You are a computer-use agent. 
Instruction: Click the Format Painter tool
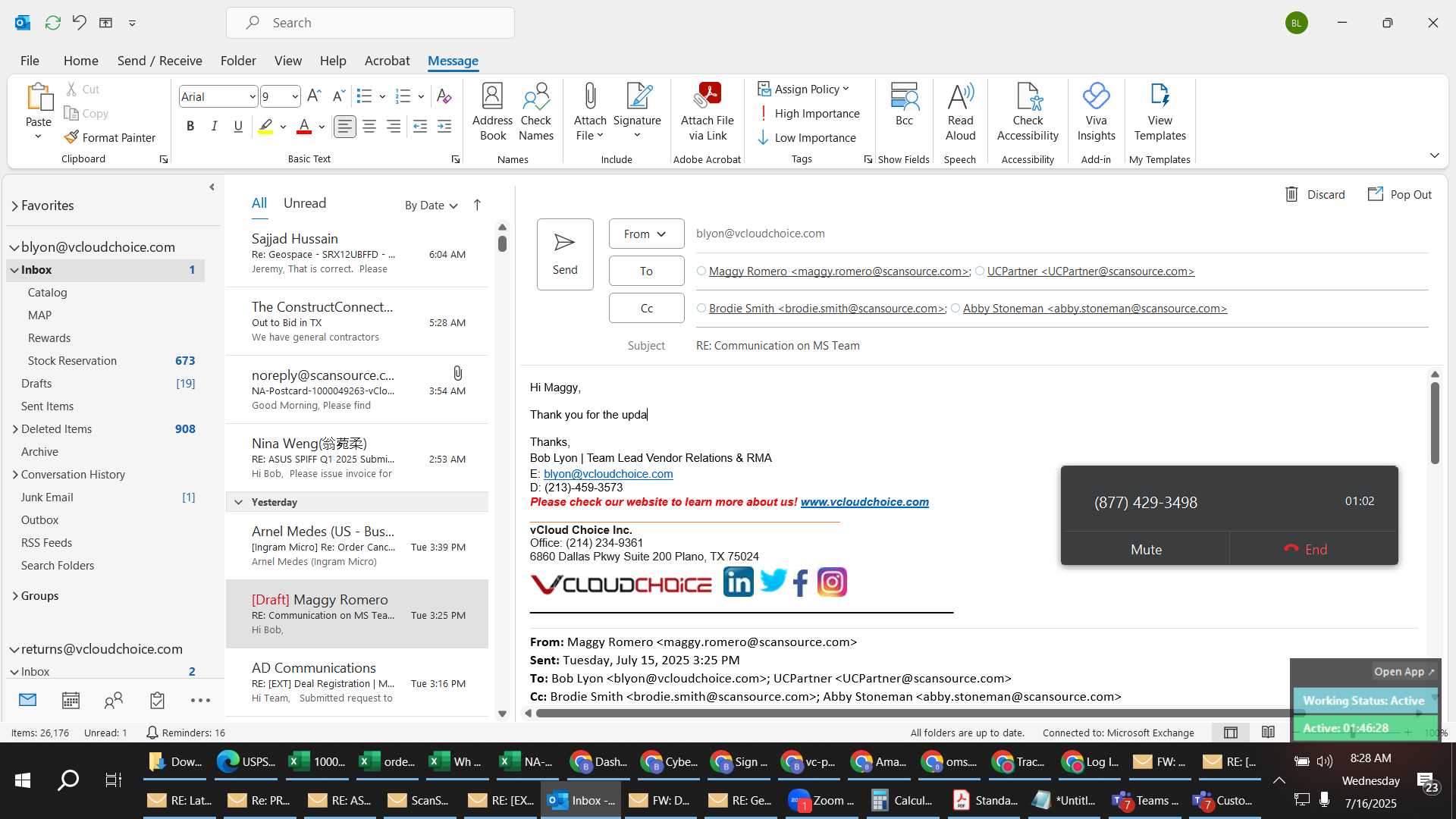tap(110, 137)
